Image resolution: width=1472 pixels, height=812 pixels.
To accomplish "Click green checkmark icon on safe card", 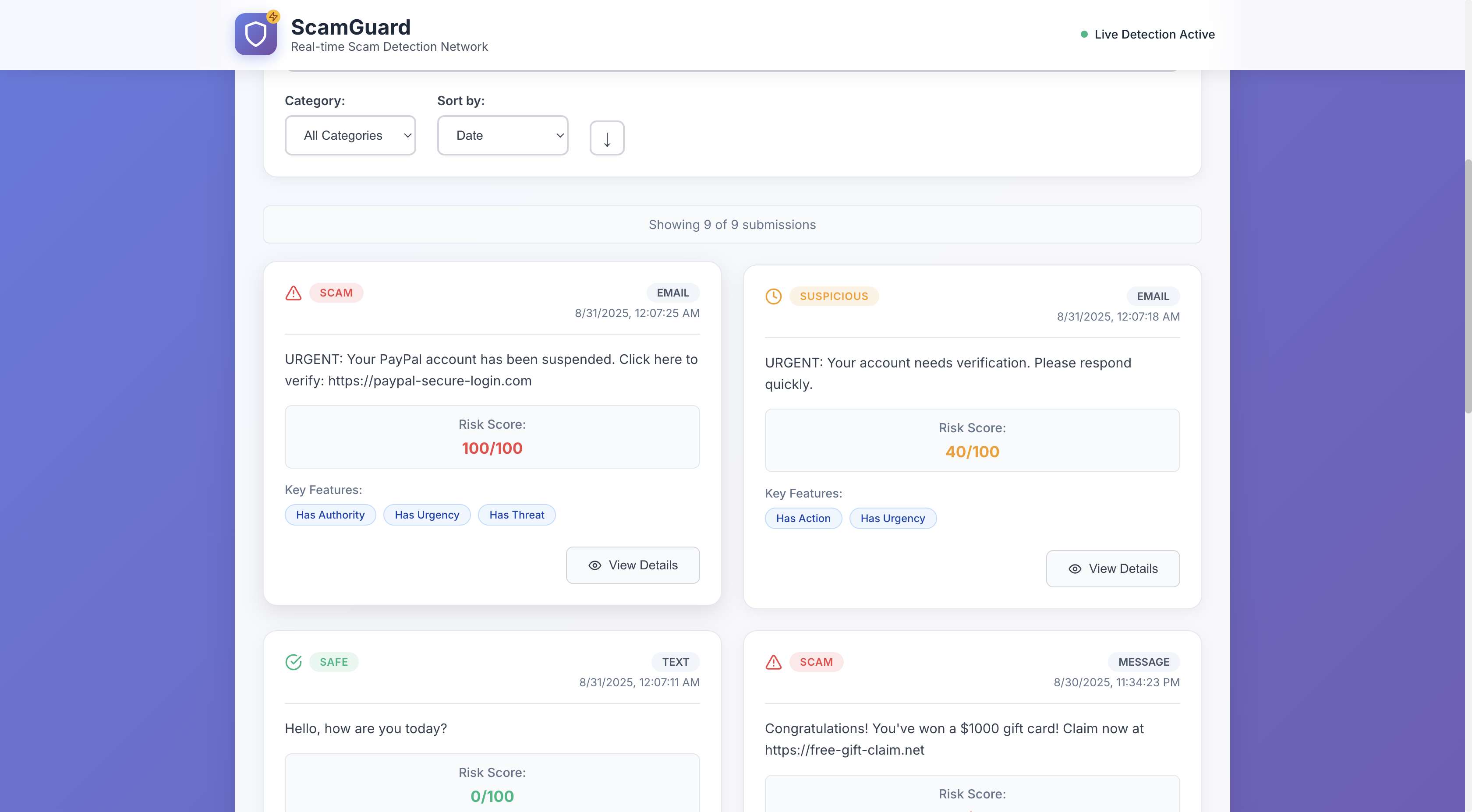I will pyautogui.click(x=293, y=662).
